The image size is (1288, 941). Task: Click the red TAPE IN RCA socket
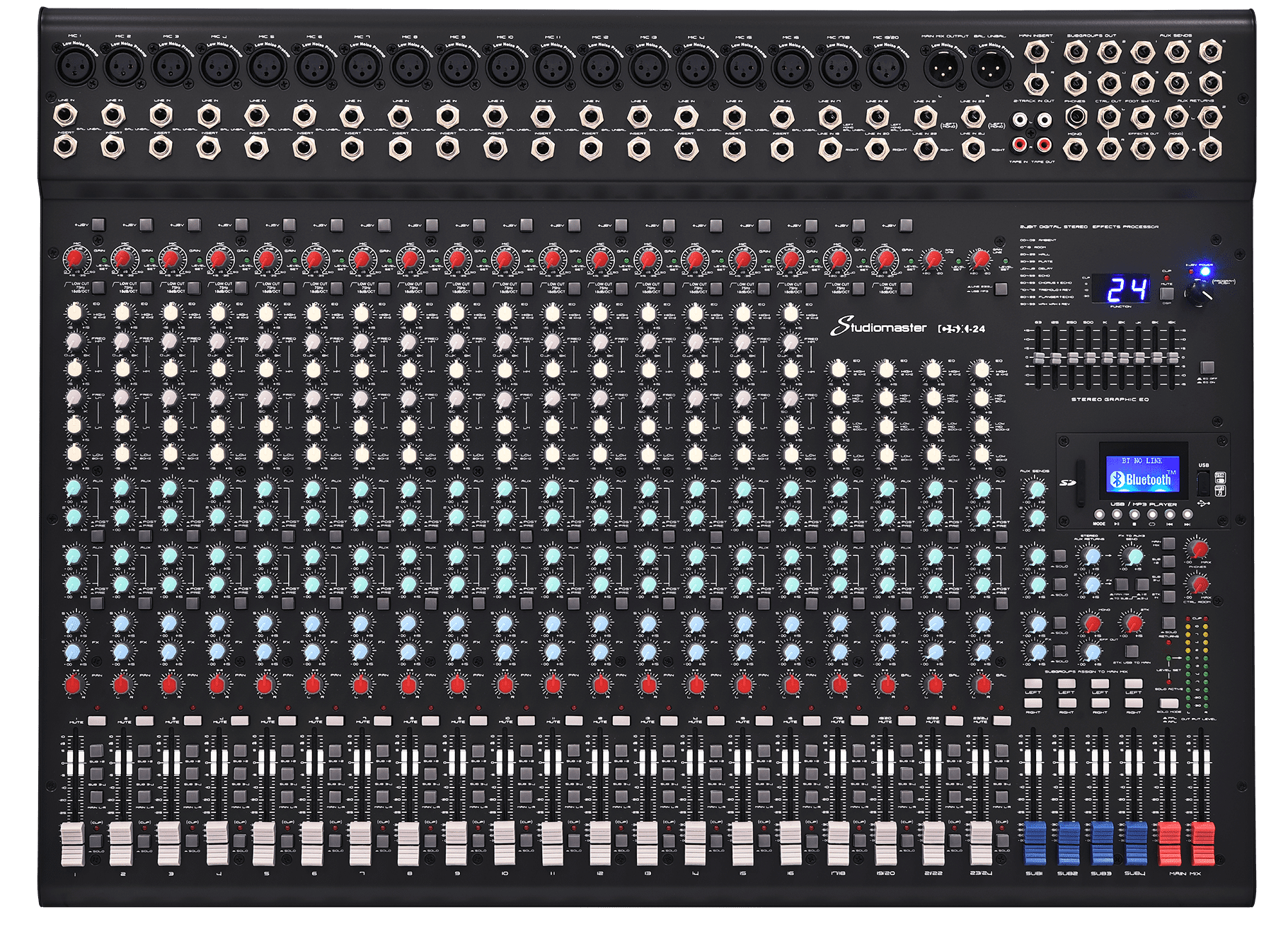tap(1020, 146)
